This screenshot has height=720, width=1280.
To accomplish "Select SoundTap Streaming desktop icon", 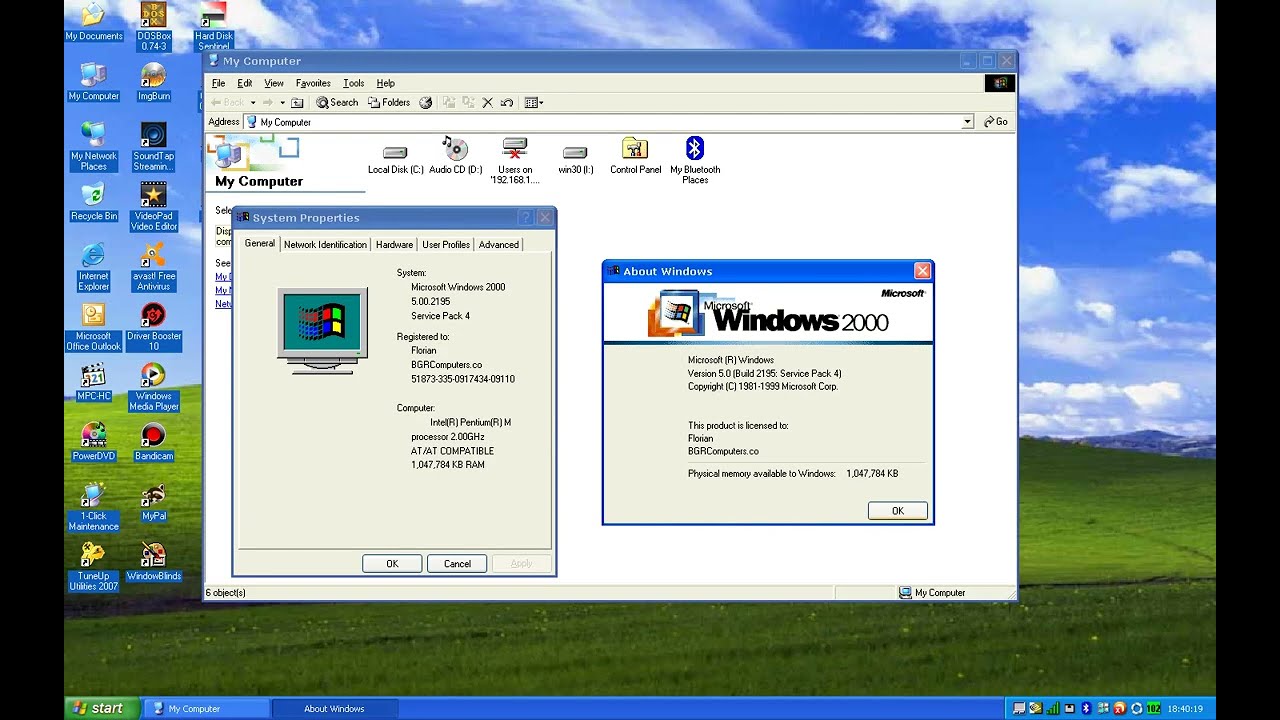I will [153, 147].
